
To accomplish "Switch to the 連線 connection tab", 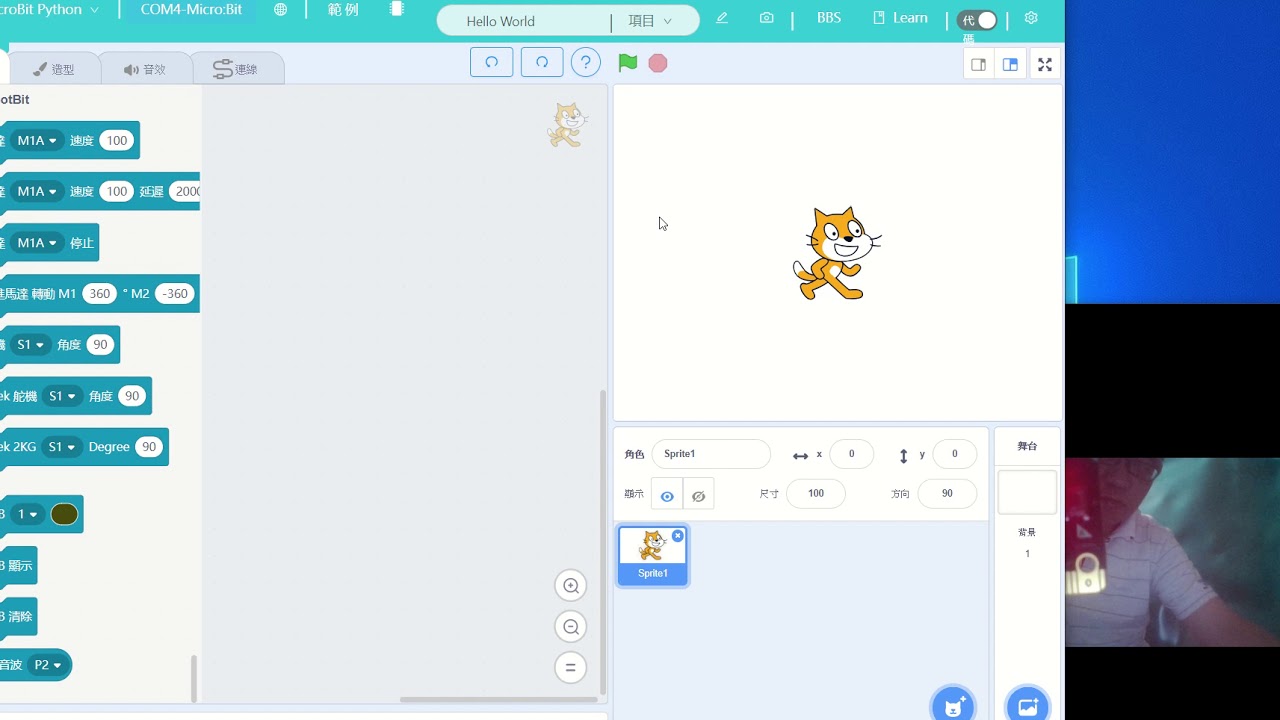I will pyautogui.click(x=236, y=69).
